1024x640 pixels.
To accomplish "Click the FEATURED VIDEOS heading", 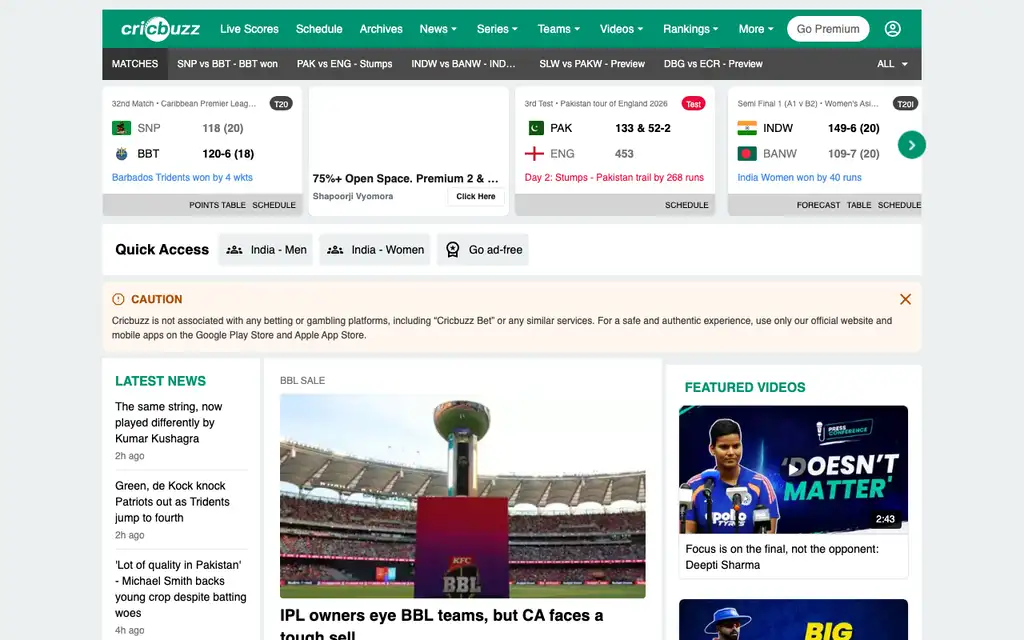I will click(745, 387).
